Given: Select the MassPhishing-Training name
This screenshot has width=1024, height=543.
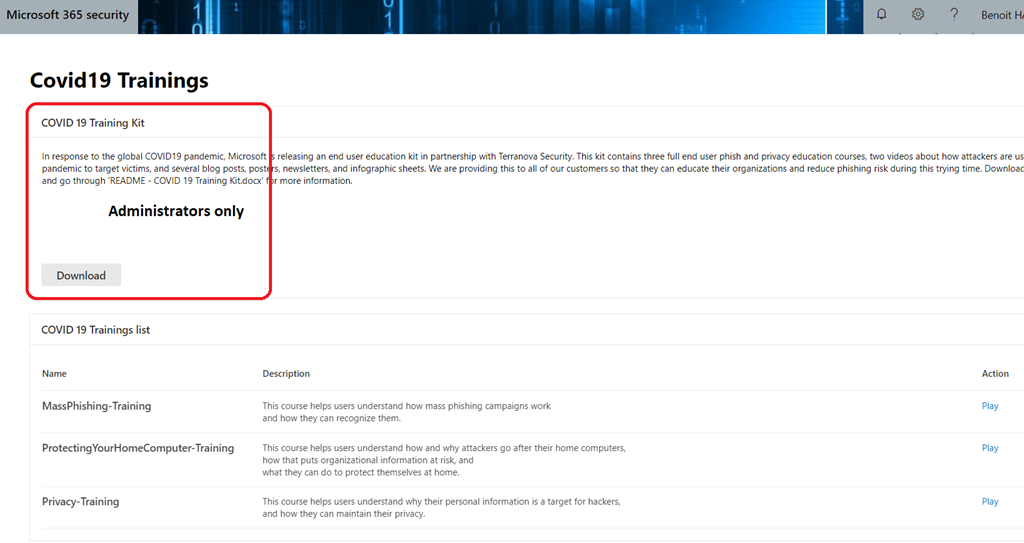Looking at the screenshot, I should pos(97,406).
